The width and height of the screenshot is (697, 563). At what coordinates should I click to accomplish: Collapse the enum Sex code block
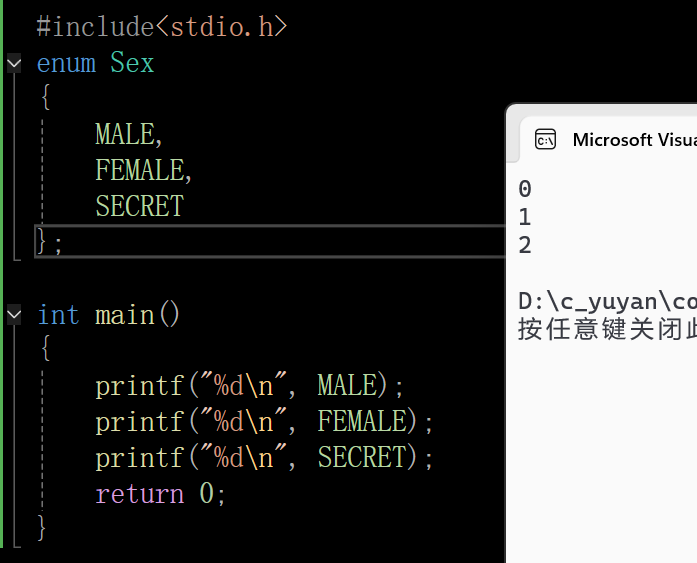pyautogui.click(x=14, y=63)
